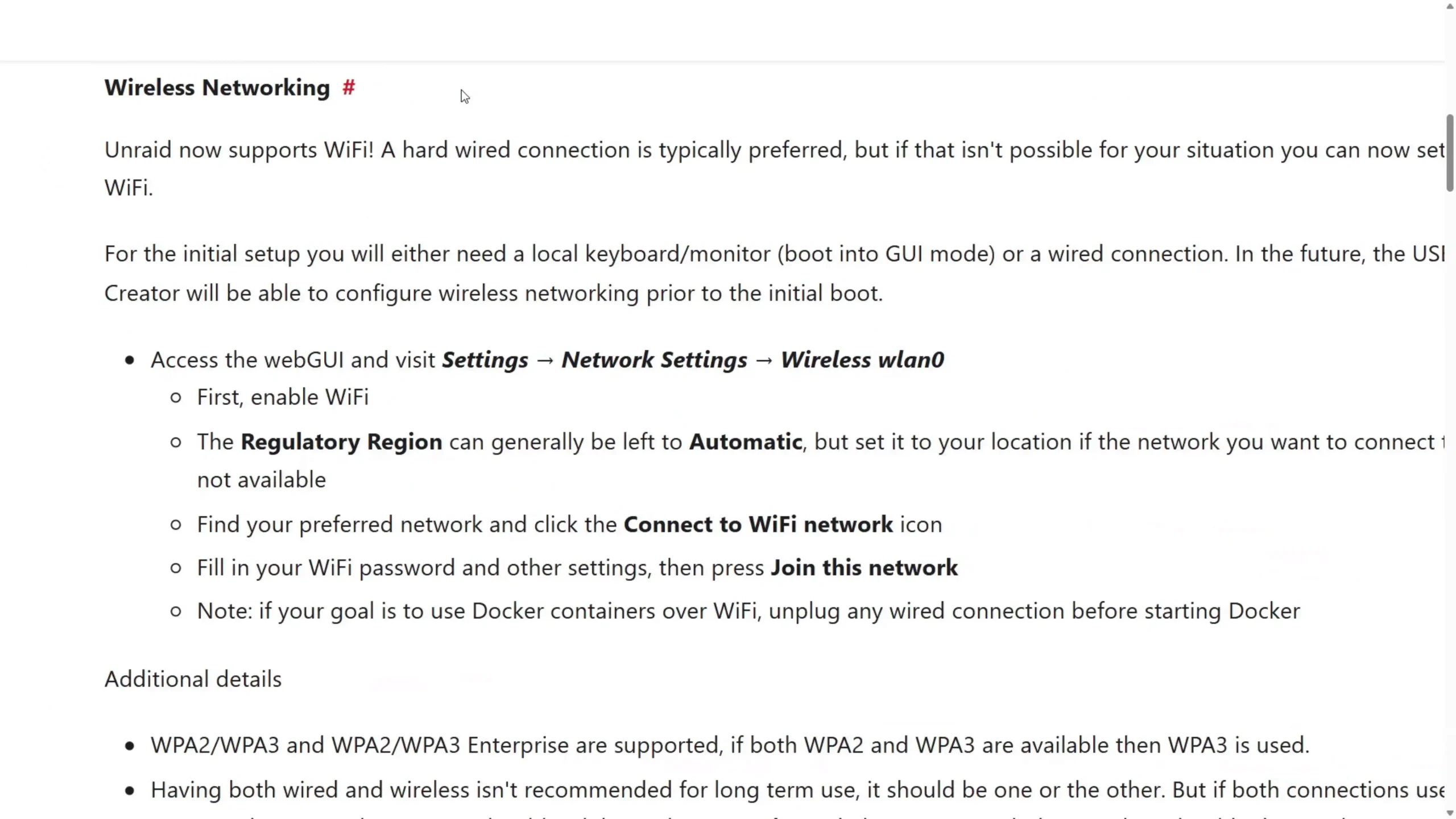
Task: Click the 'Find your preferred network' line
Action: point(569,524)
